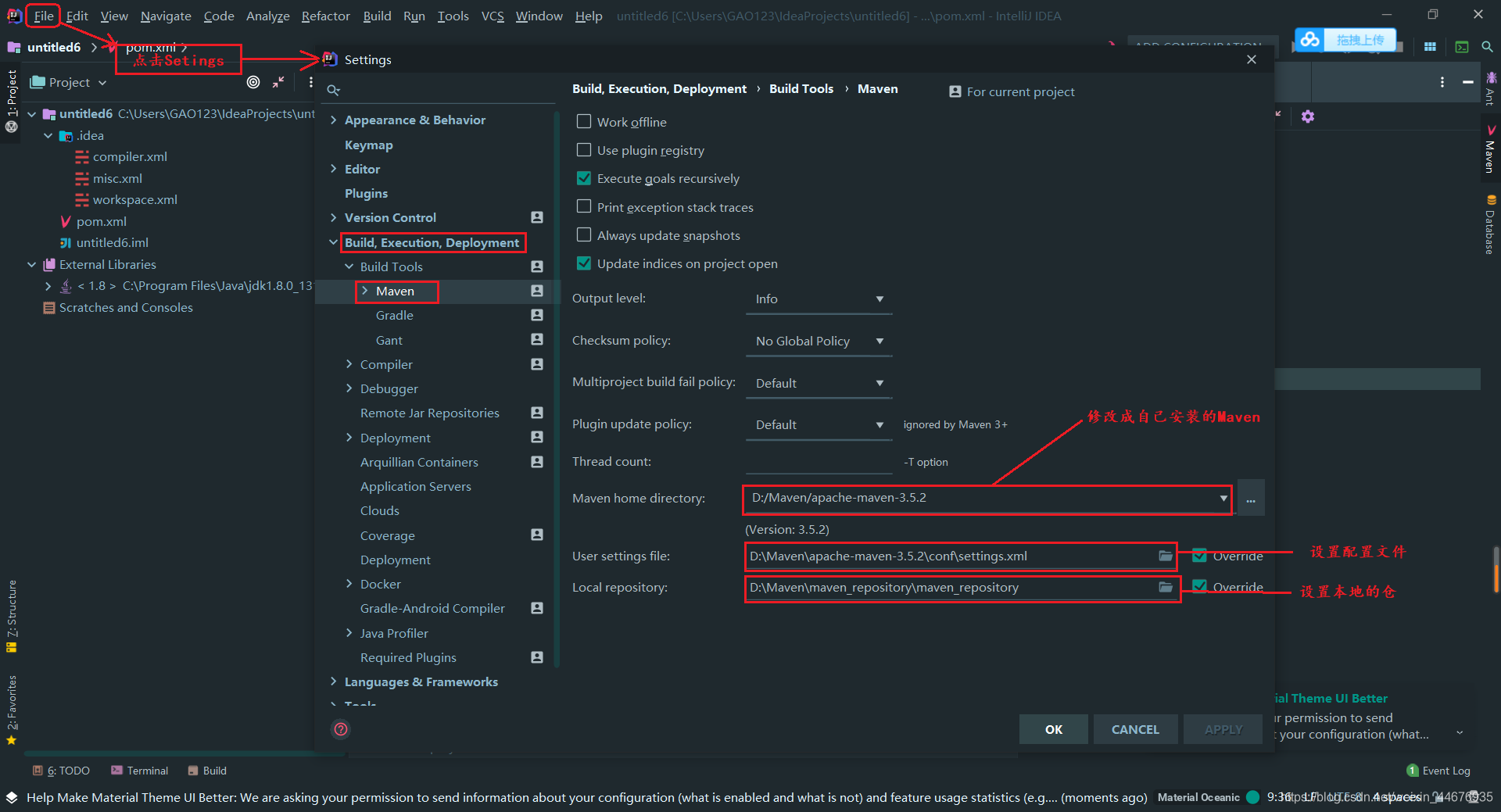The height and width of the screenshot is (812, 1501).
Task: Open the Terminal tab at bottom
Action: pyautogui.click(x=139, y=771)
